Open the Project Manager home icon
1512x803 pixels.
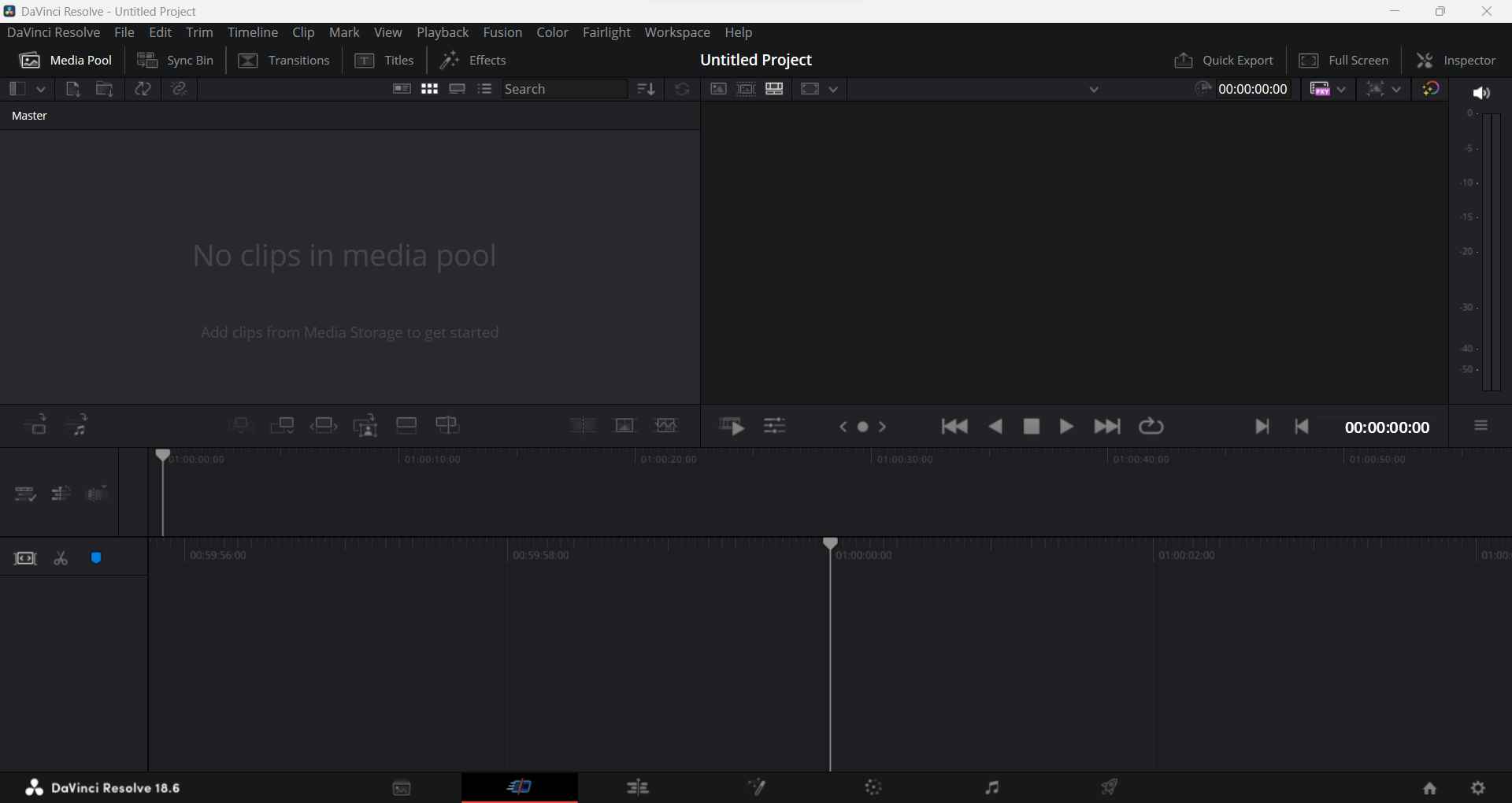click(1430, 788)
